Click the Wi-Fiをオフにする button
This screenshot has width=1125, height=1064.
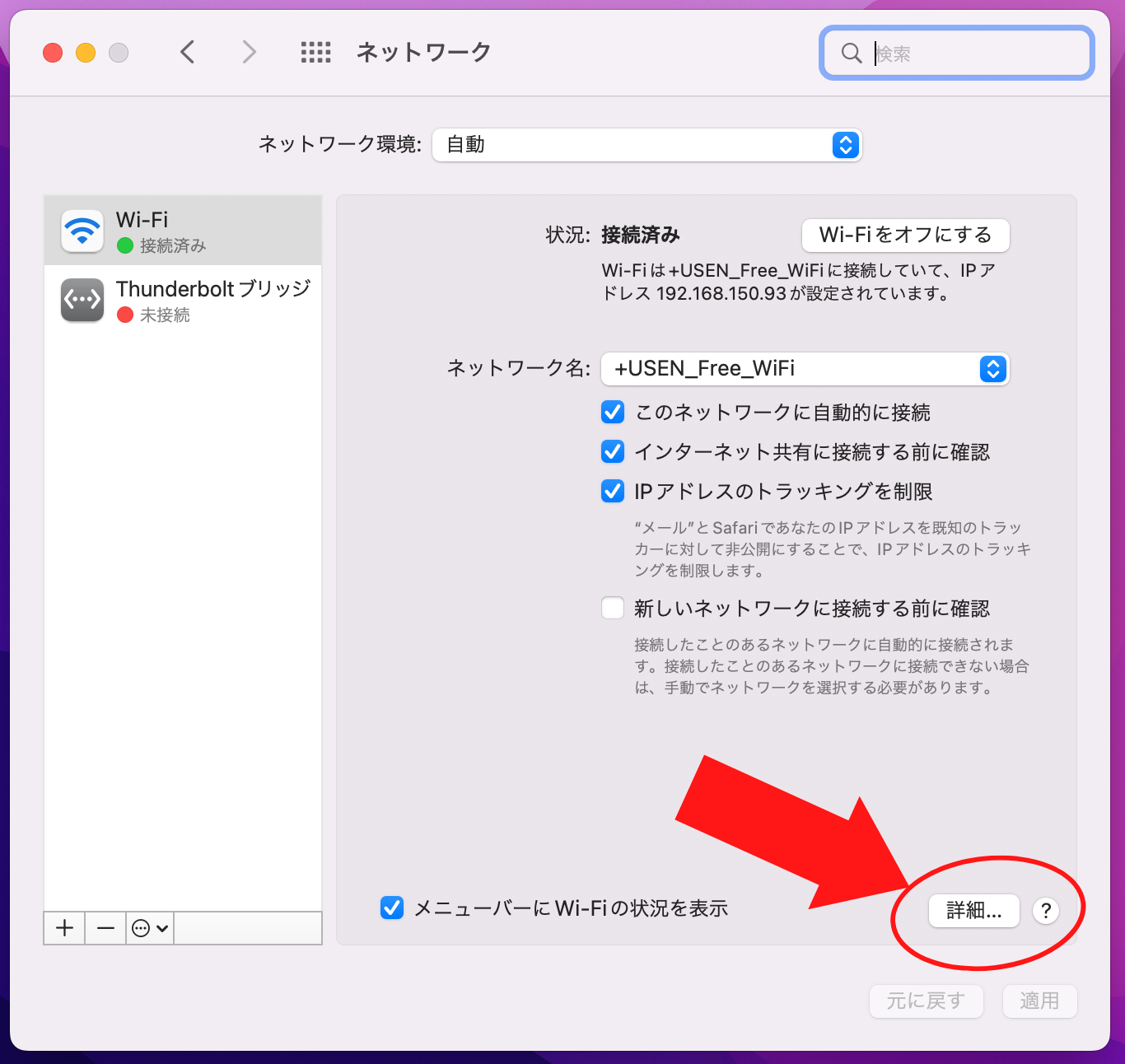click(905, 236)
